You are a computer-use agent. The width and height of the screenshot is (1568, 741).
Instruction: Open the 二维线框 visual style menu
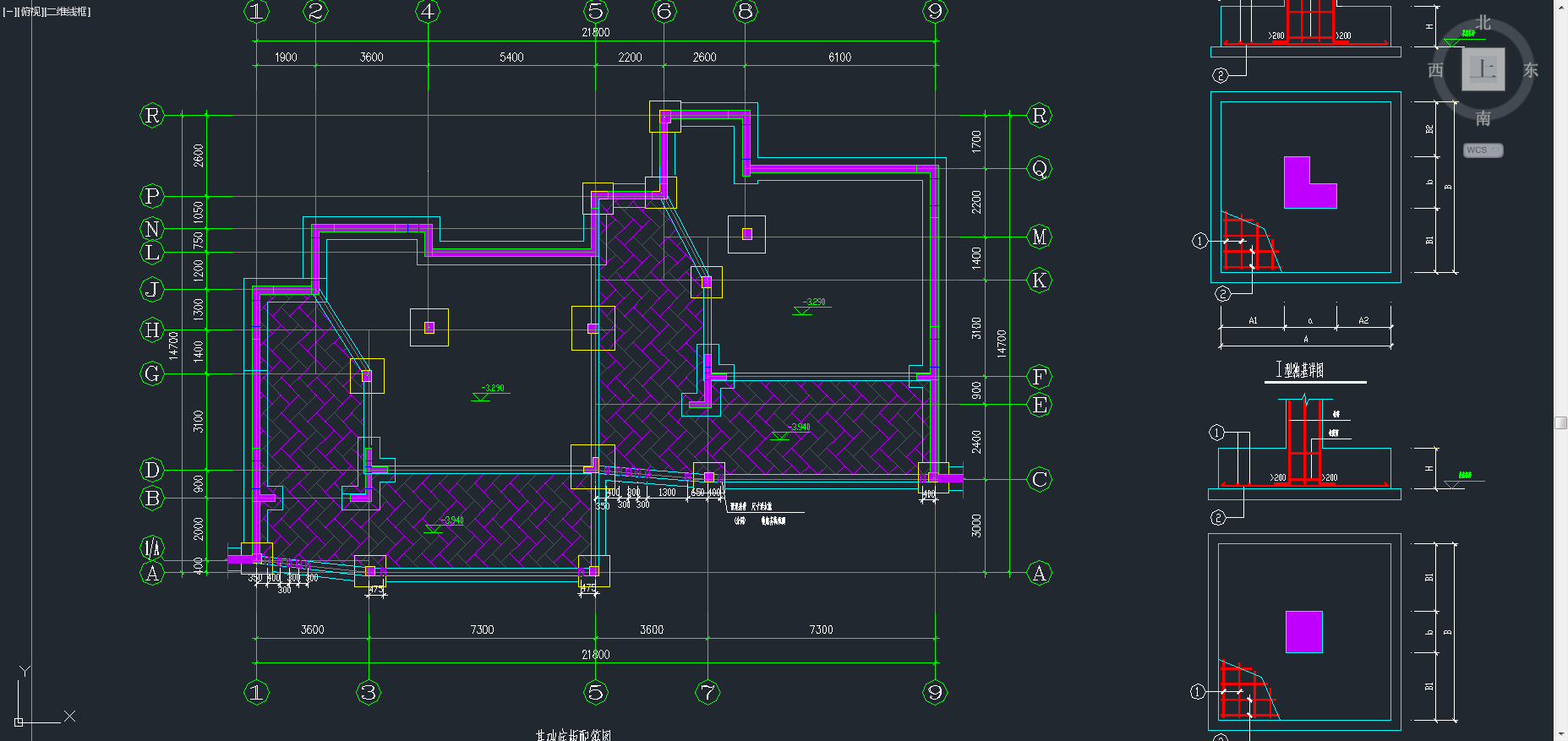(x=66, y=12)
